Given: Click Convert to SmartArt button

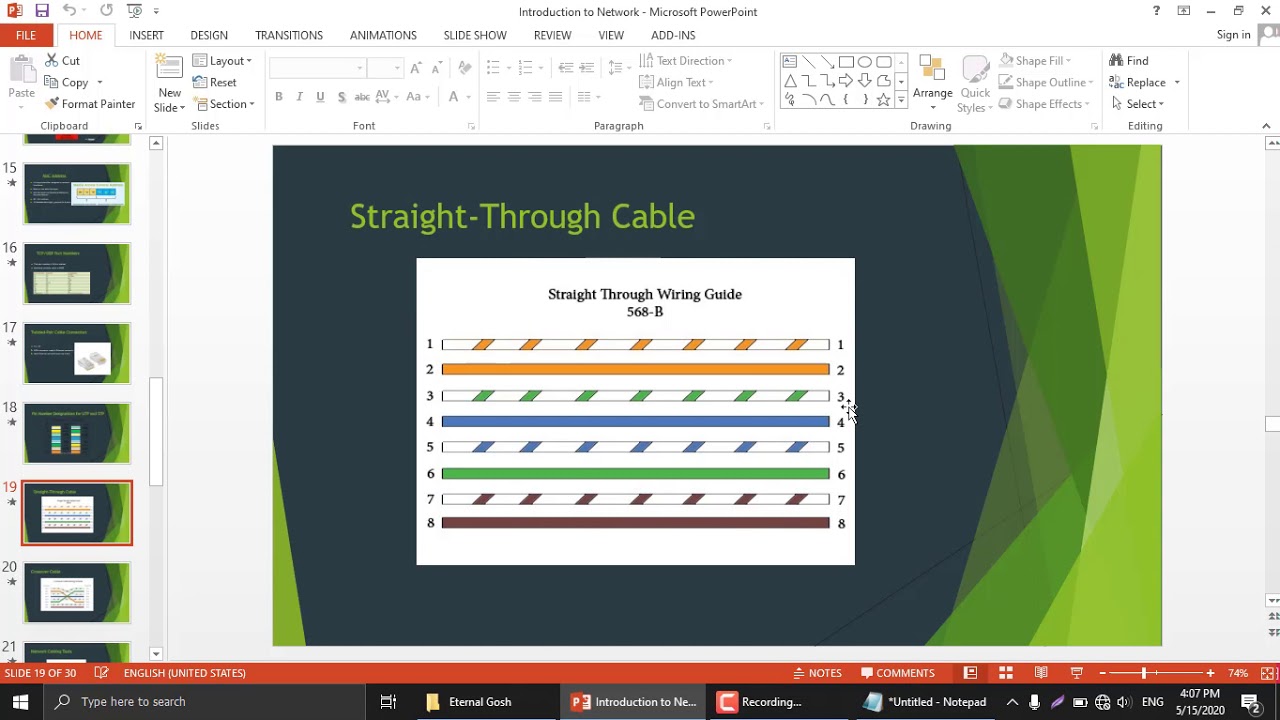Looking at the screenshot, I should [701, 104].
